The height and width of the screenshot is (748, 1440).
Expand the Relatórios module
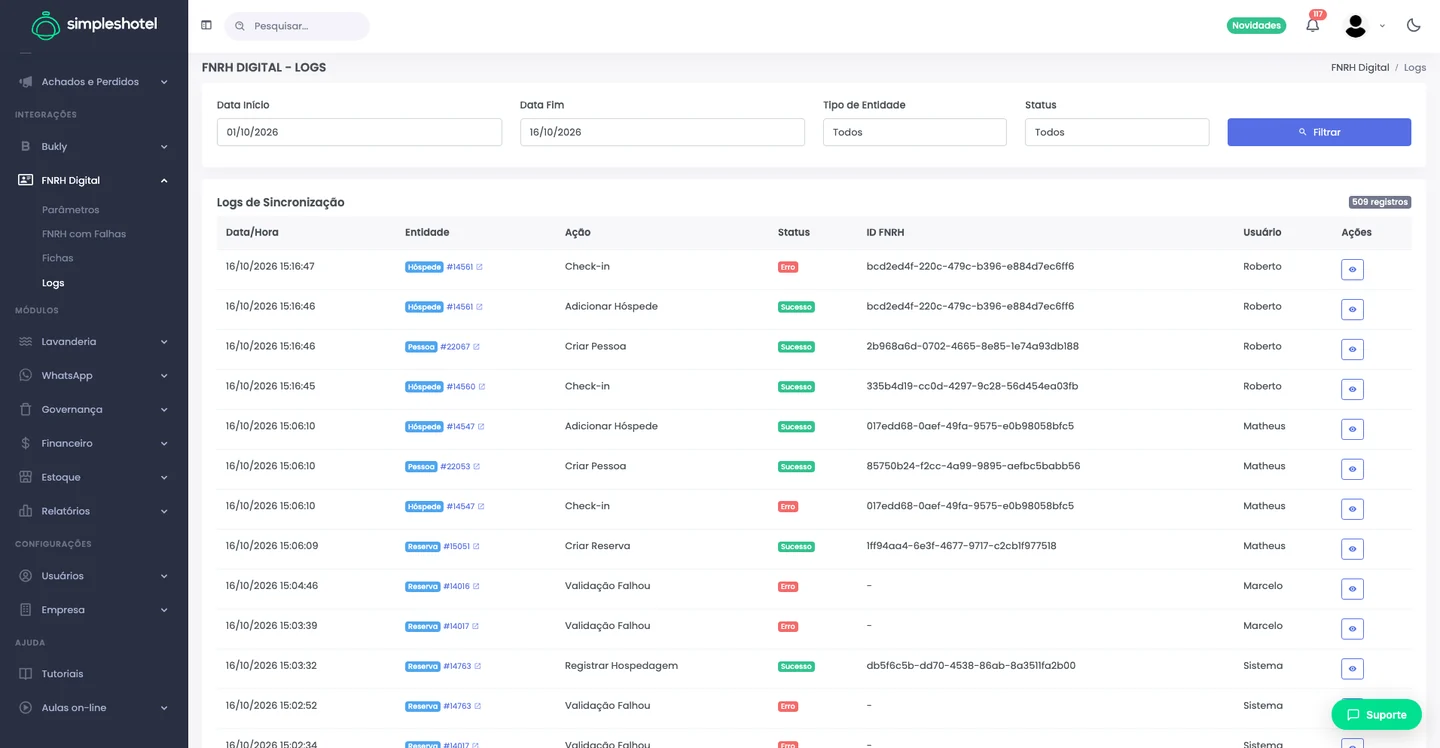pos(94,511)
